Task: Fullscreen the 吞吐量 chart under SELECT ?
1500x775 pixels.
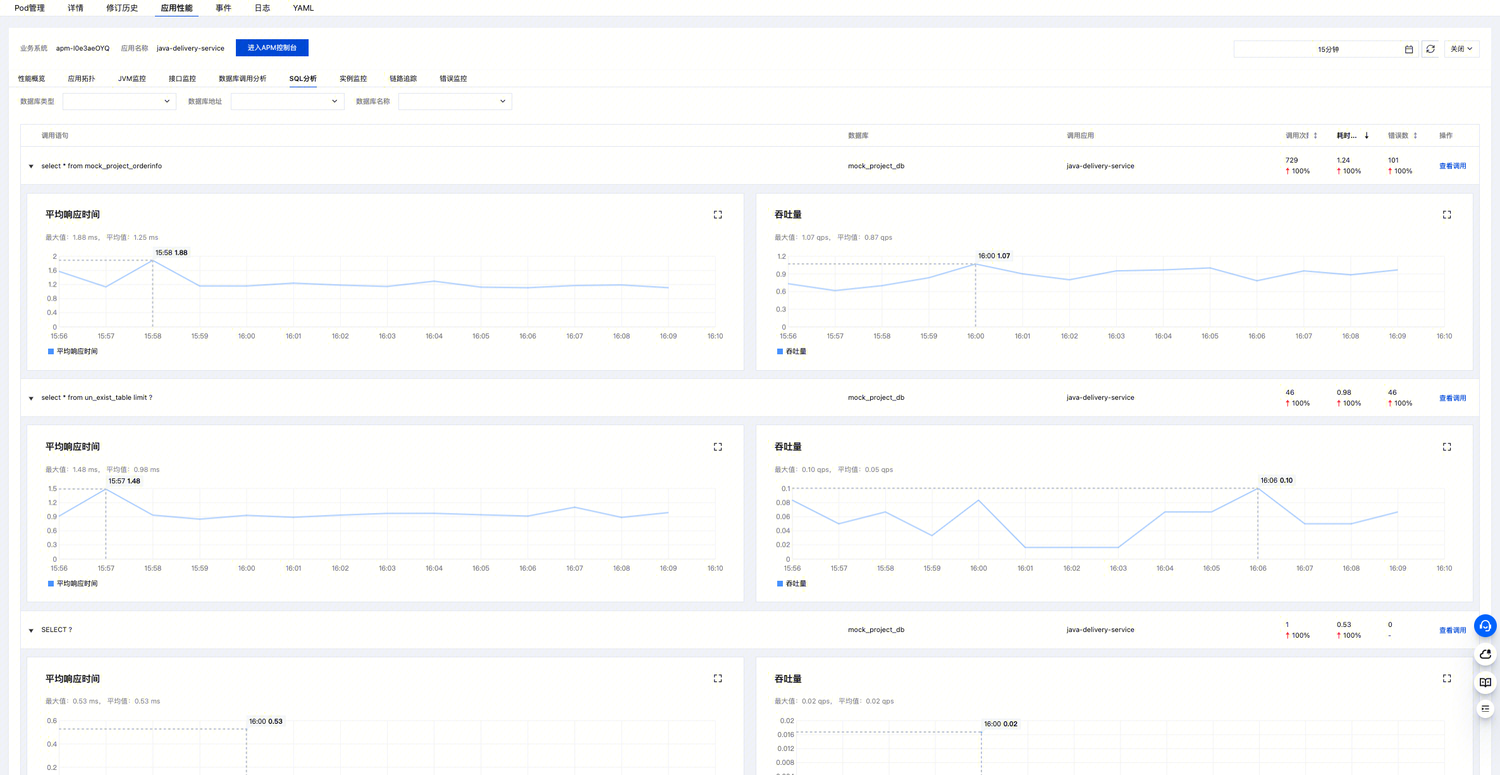Action: point(1447,678)
